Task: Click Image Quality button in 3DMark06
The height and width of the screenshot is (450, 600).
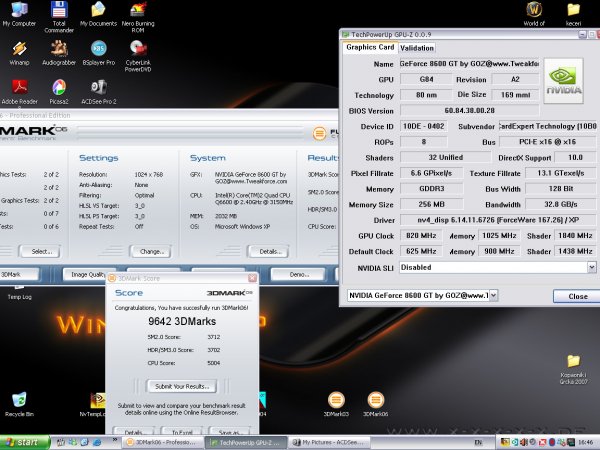Action: pyautogui.click(x=87, y=274)
